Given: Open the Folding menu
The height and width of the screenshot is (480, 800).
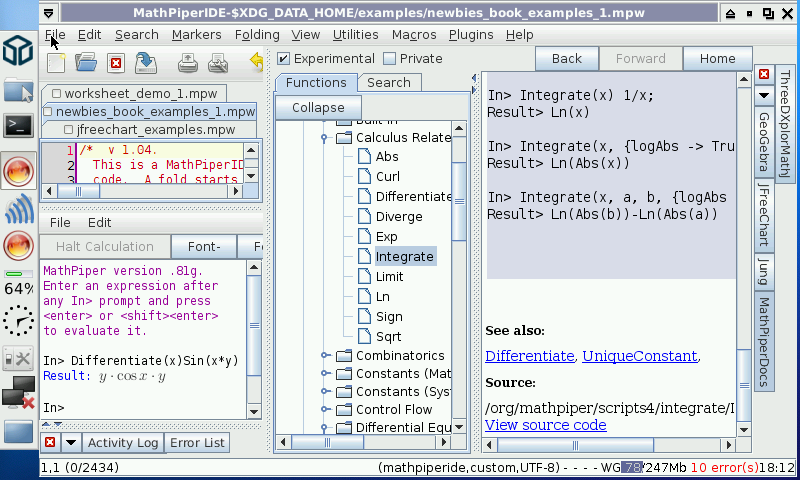Looking at the screenshot, I should 257,35.
